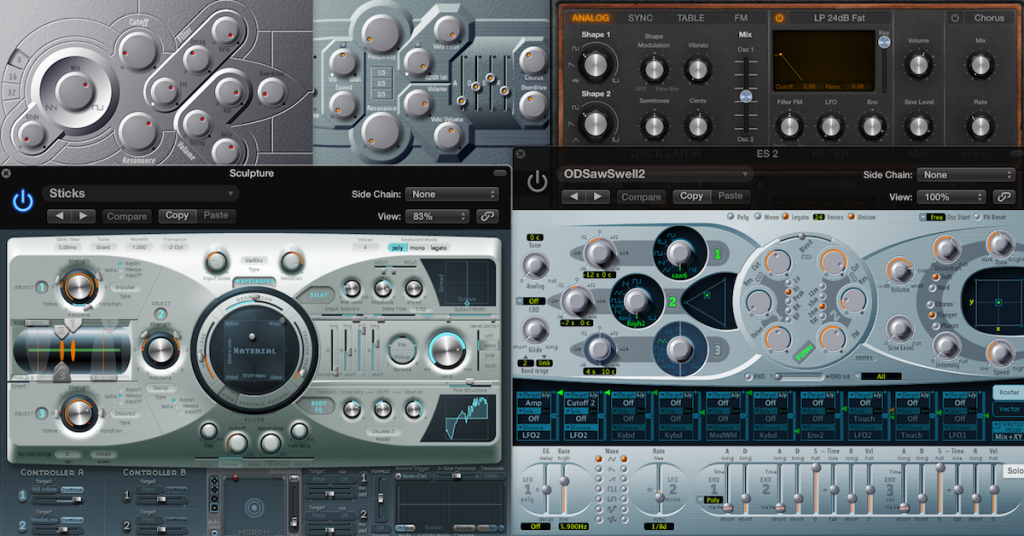This screenshot has height=536, width=1024.
Task: Switch to the Router view in ES 2
Action: click(1008, 392)
